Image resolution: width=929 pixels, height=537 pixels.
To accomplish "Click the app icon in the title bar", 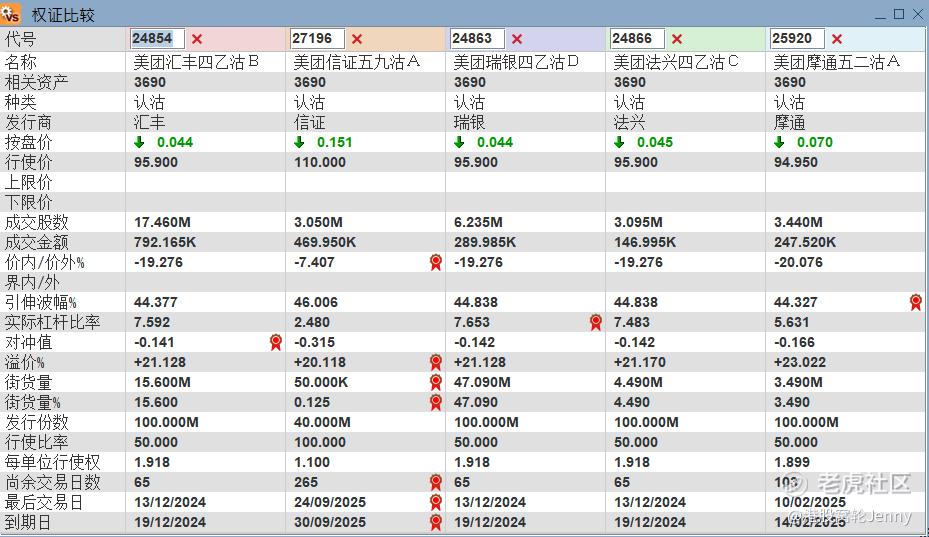I will (10, 13).
